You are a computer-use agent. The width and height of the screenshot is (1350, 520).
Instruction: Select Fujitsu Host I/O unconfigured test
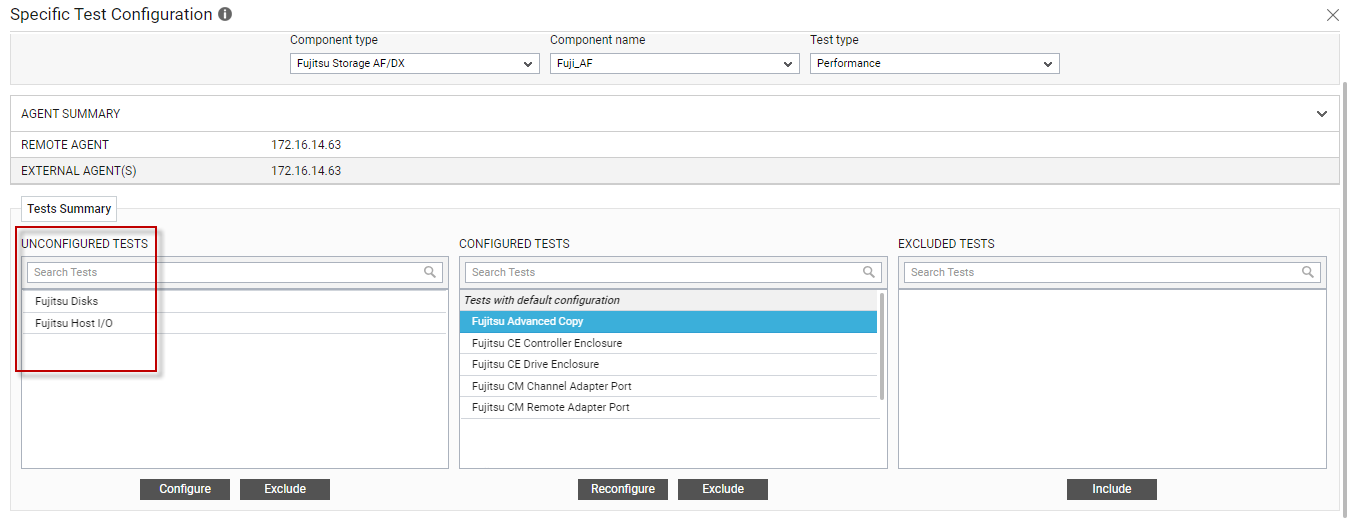(235, 323)
